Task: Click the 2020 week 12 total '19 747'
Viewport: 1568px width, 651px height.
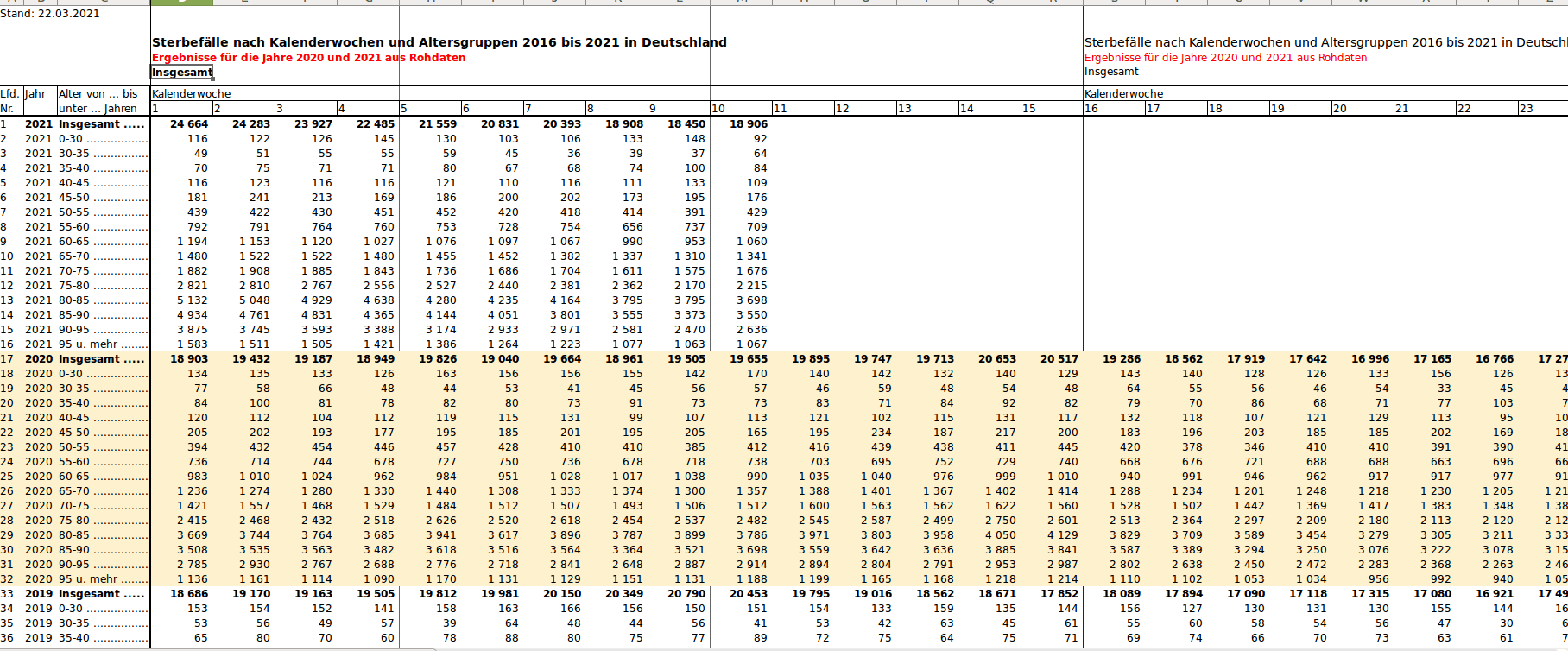Action: coord(873,359)
